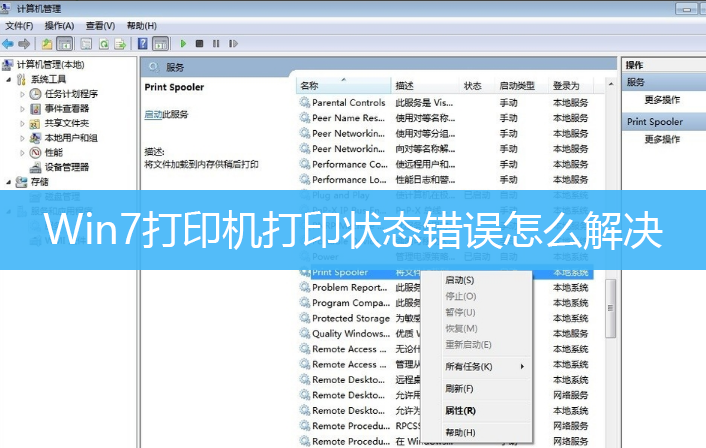Select 共享文件夹 in the tree

pyautogui.click(x=67, y=123)
